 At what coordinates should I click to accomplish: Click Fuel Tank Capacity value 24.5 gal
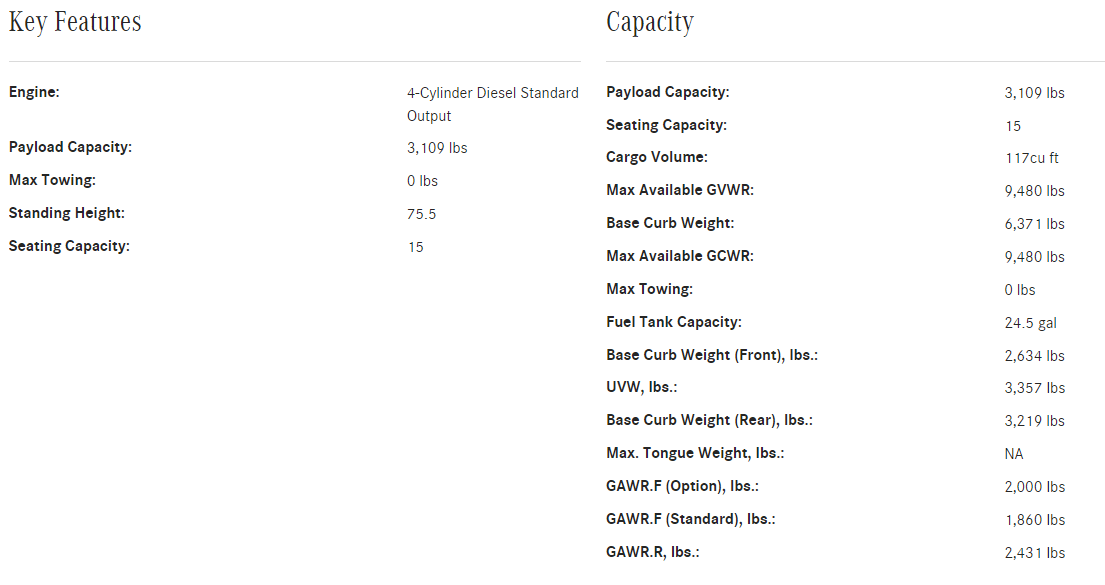[x=1030, y=323]
